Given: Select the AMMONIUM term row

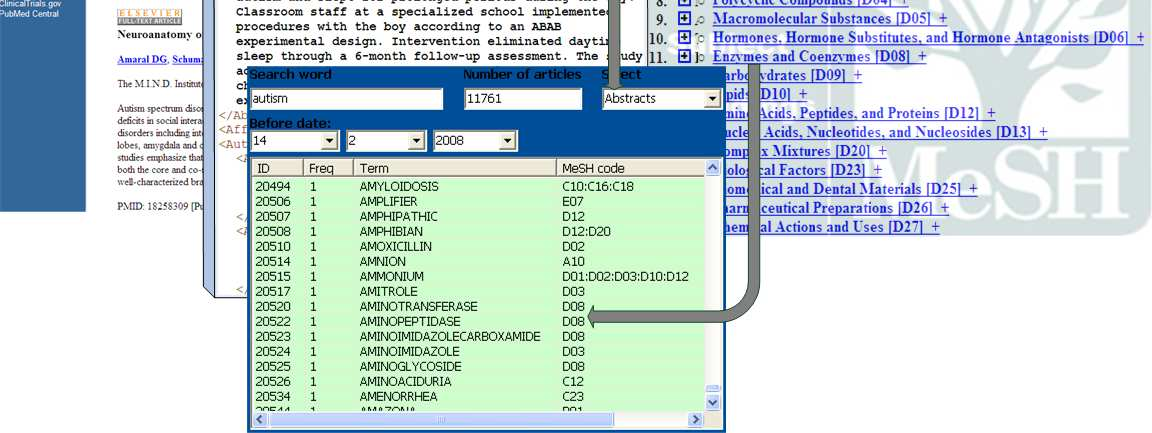Looking at the screenshot, I should 478,276.
